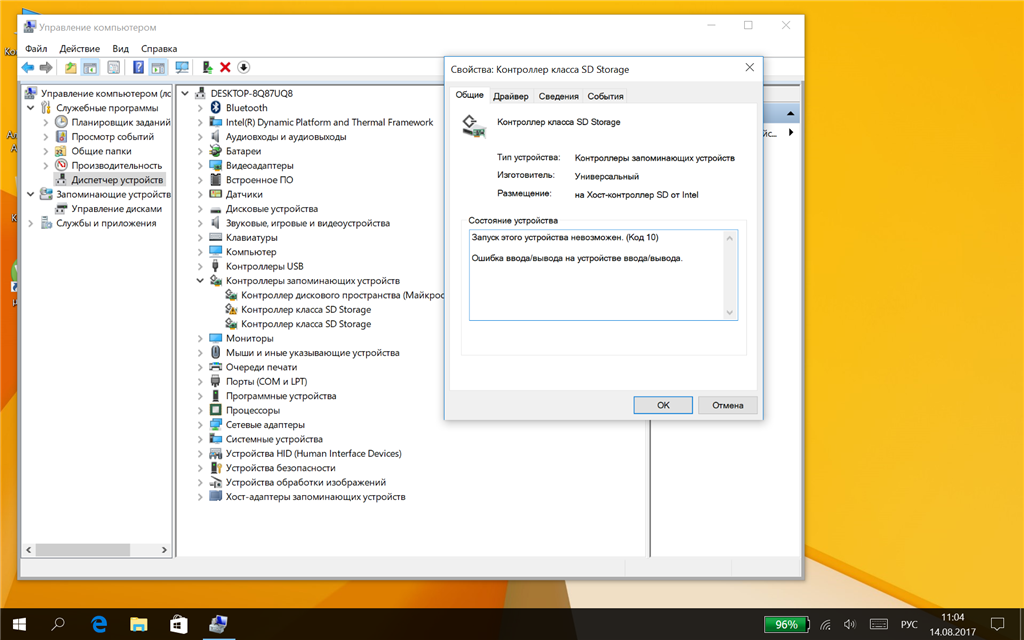This screenshot has width=1024, height=640.
Task: Open the Windows Start button
Action: 19,624
